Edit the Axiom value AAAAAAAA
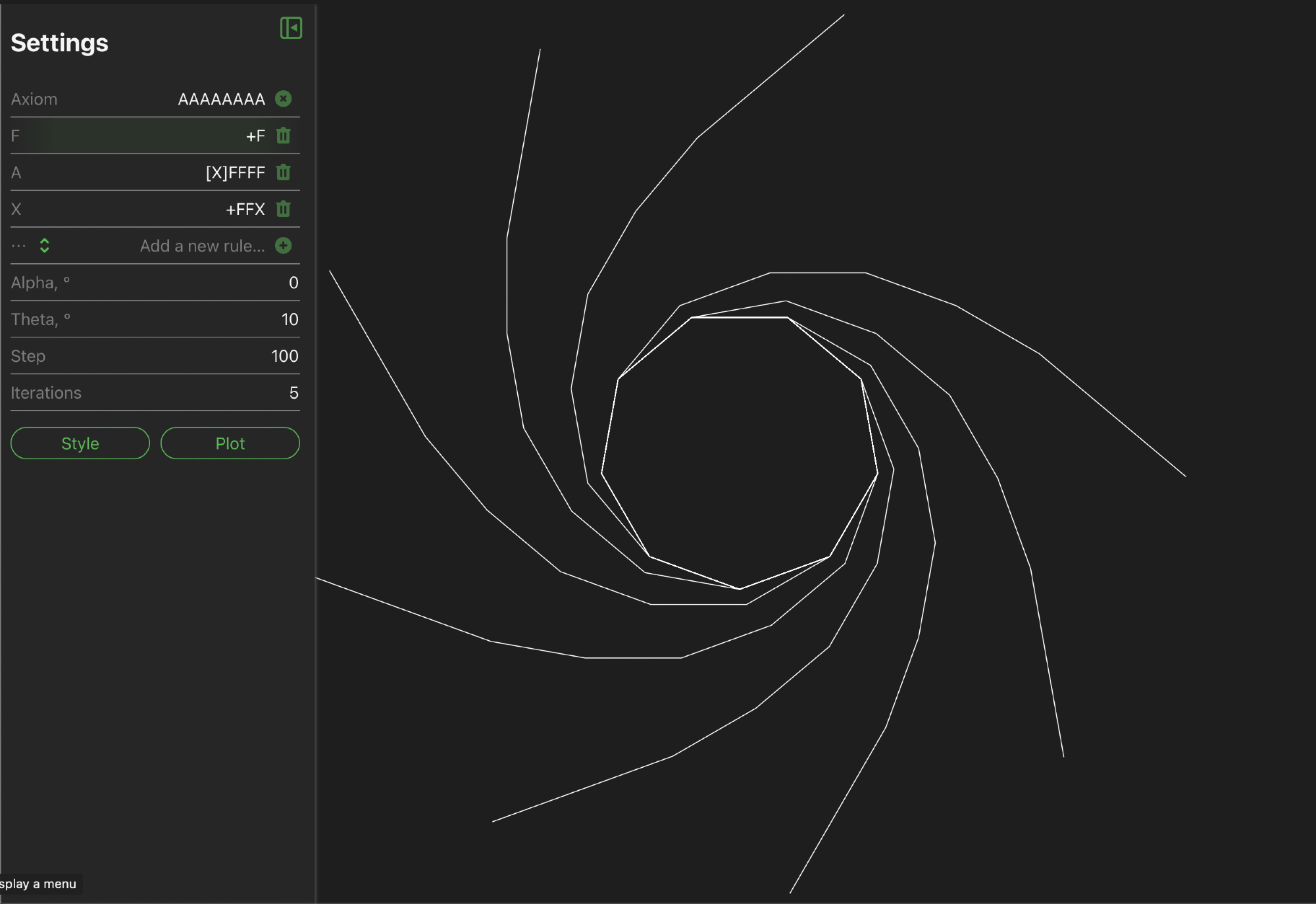 [x=221, y=99]
